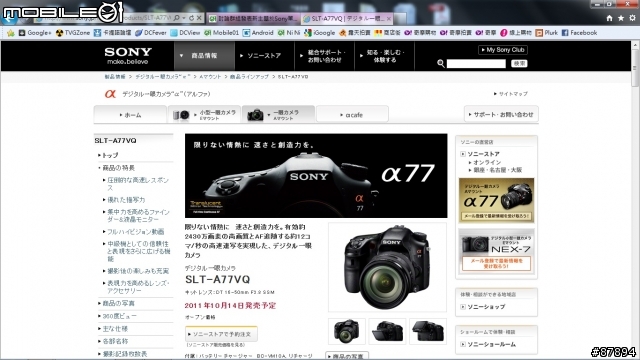Screen dimensions: 640x360
Task: Open the トップ sidebar item
Action: (110, 155)
